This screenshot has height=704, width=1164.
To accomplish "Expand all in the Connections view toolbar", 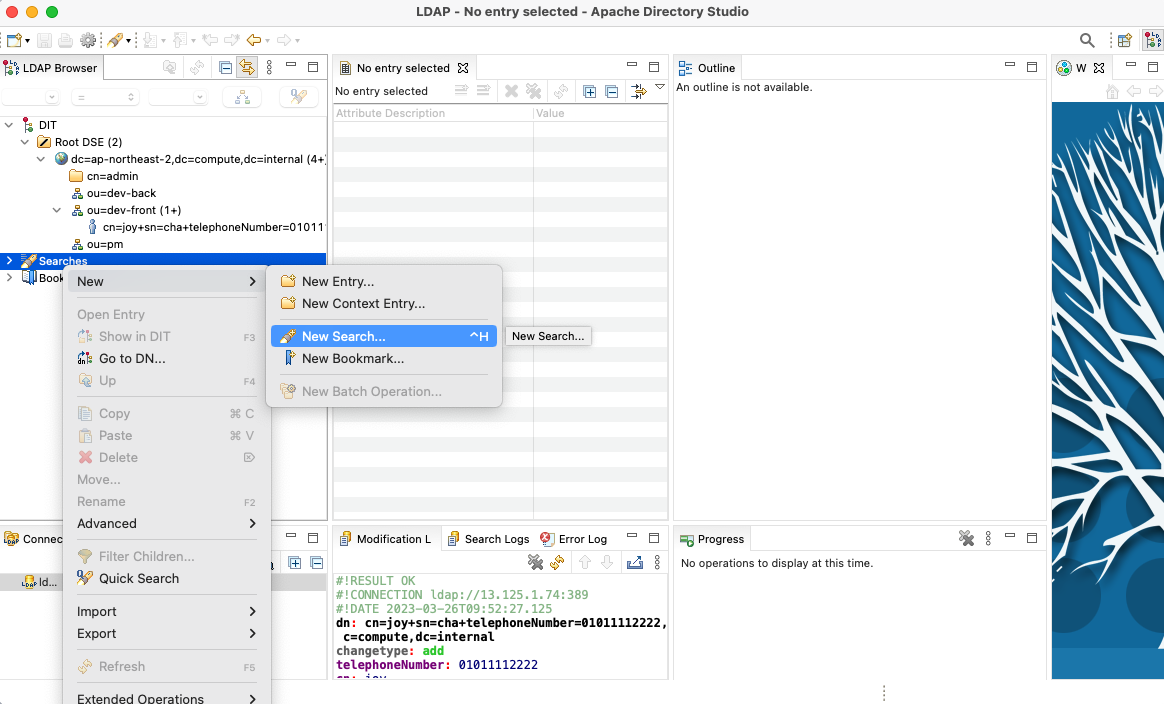I will click(295, 563).
